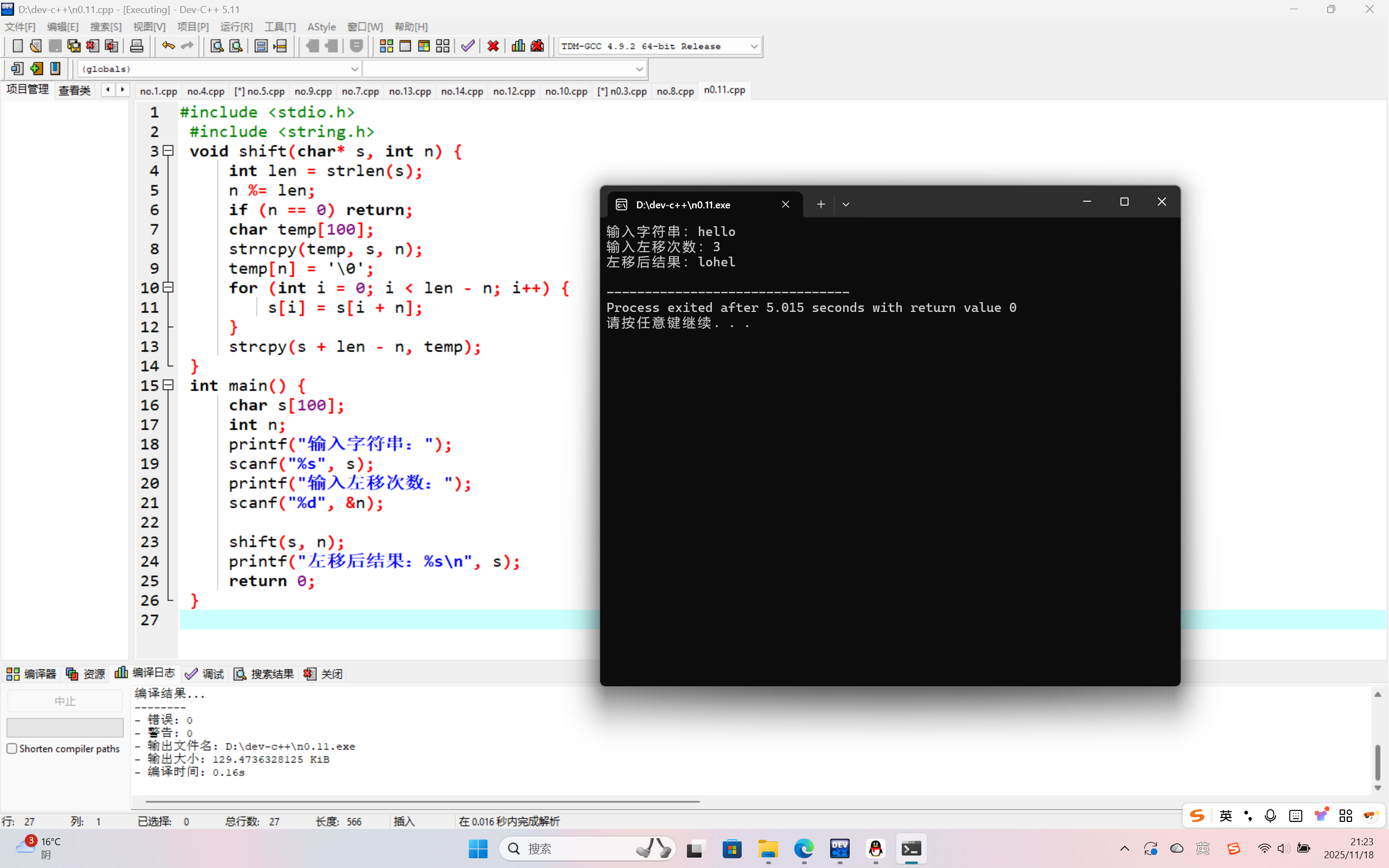Open the 运行[R] menu
Screen dimensions: 1389x868
pyautogui.click(x=236, y=27)
